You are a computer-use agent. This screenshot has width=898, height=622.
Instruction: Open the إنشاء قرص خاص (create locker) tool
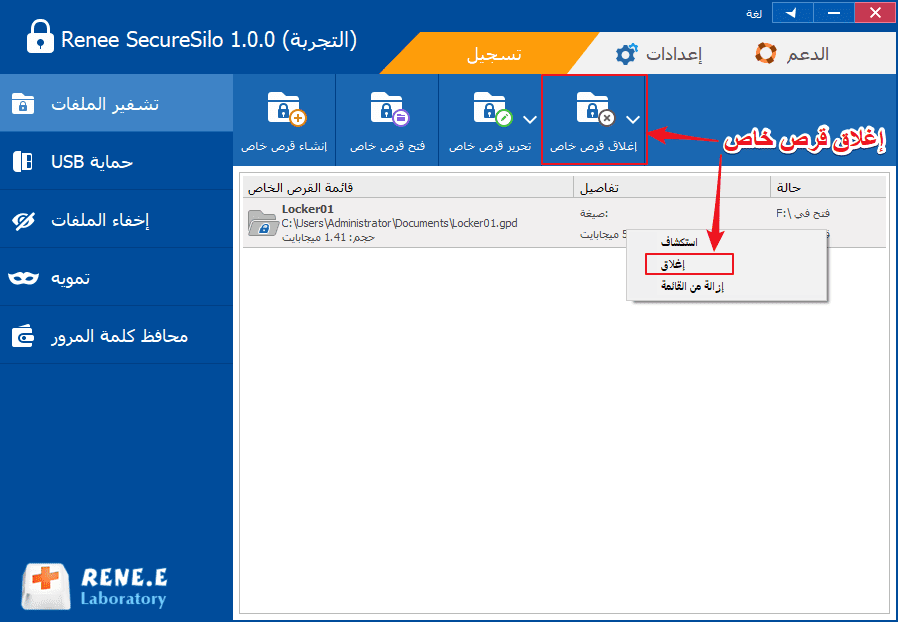click(x=284, y=120)
